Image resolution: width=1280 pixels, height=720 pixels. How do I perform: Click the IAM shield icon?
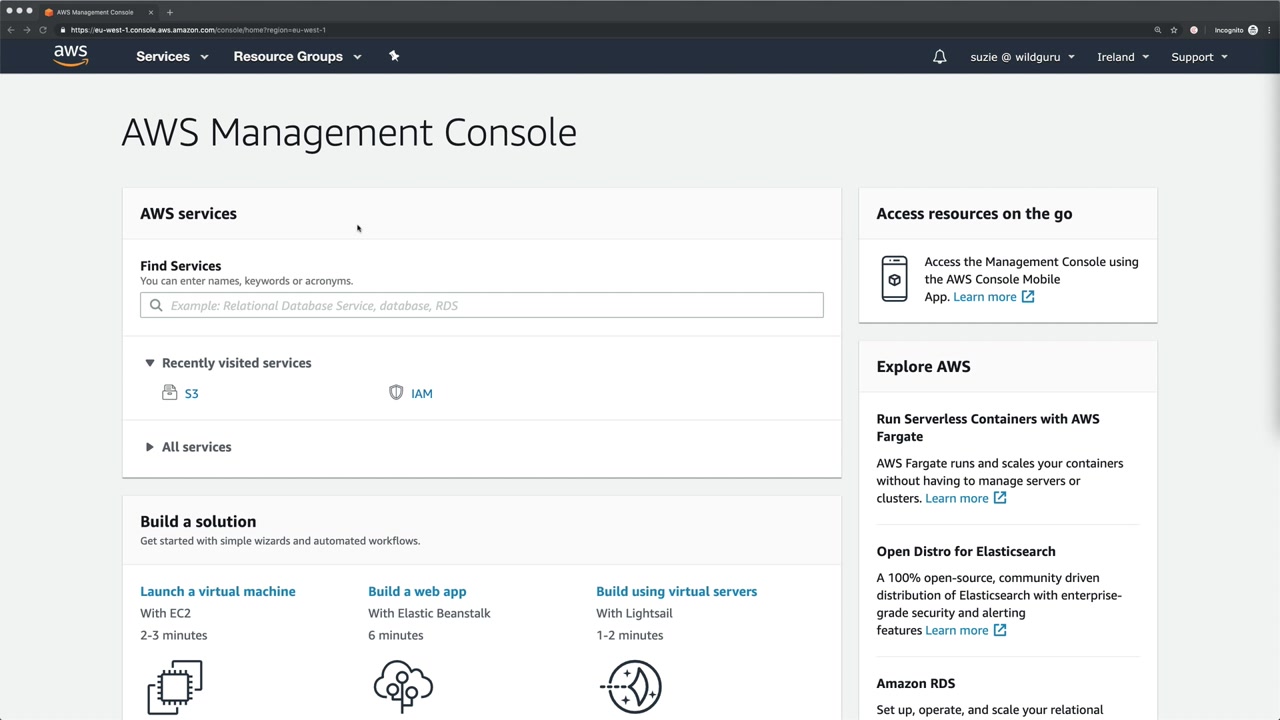pos(396,393)
